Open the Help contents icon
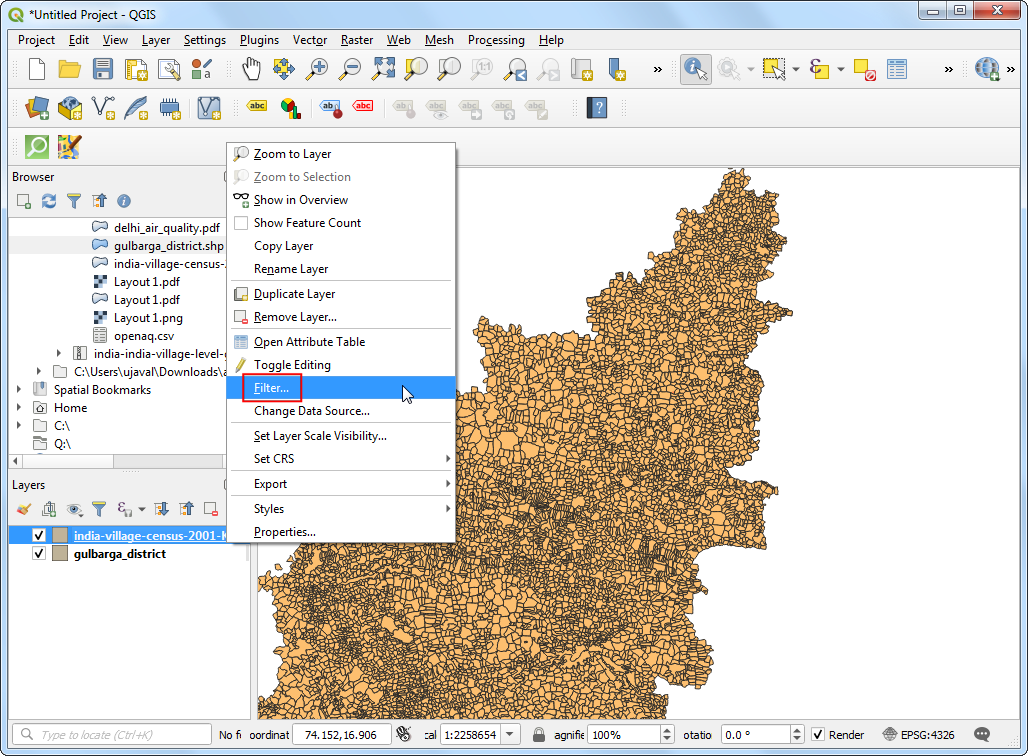The width and height of the screenshot is (1028, 756). (597, 108)
